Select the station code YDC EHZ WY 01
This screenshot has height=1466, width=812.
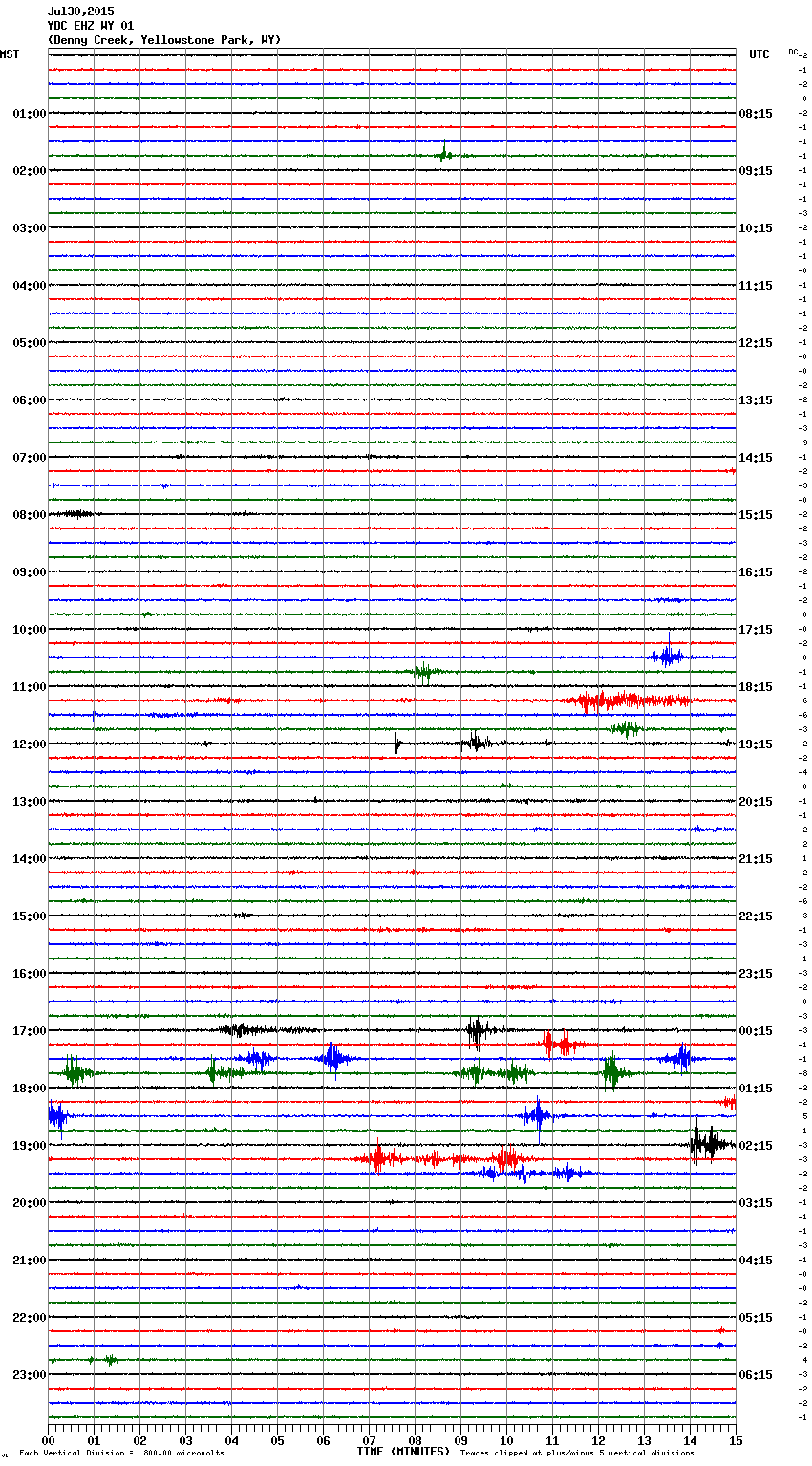[x=91, y=26]
